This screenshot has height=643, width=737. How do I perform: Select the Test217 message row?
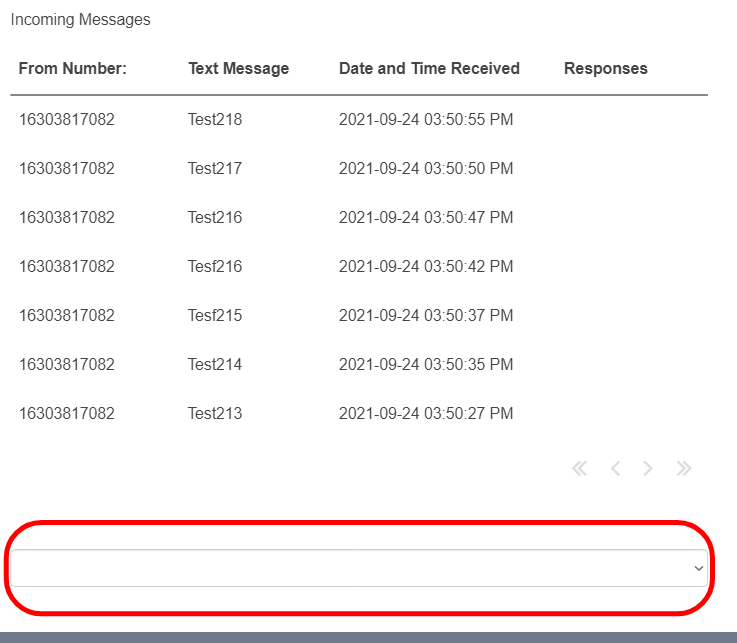coord(359,168)
